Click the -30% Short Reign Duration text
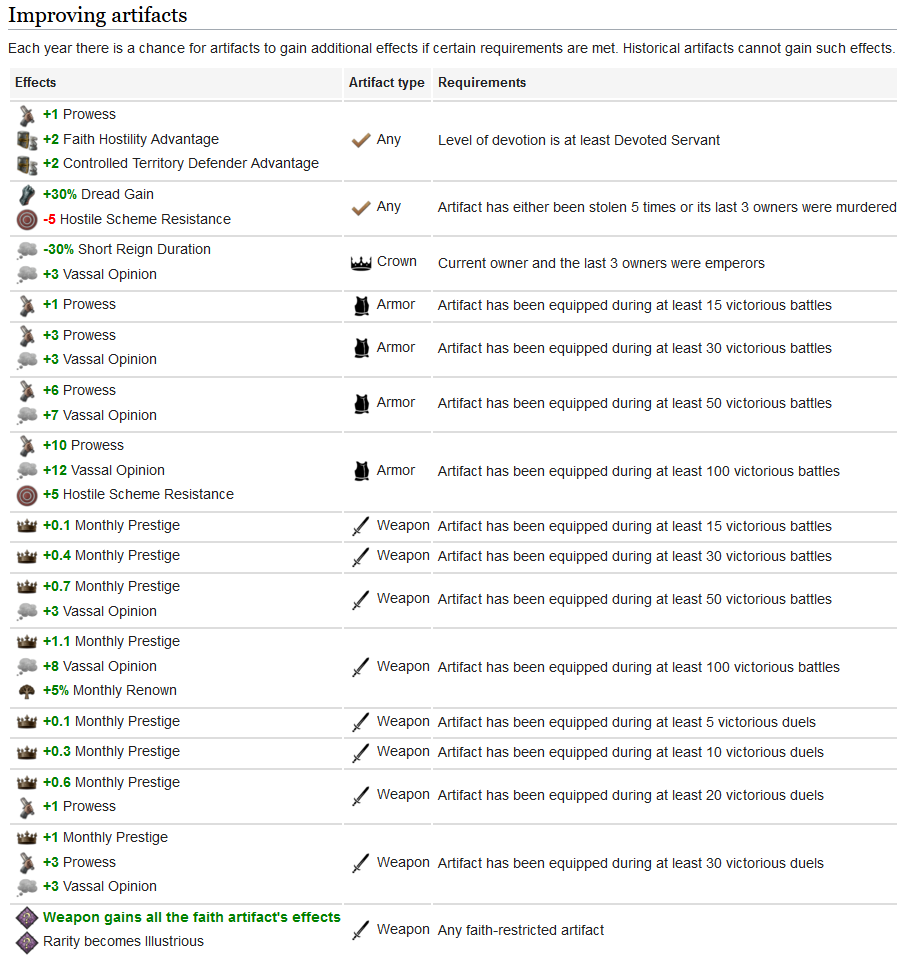 126,249
